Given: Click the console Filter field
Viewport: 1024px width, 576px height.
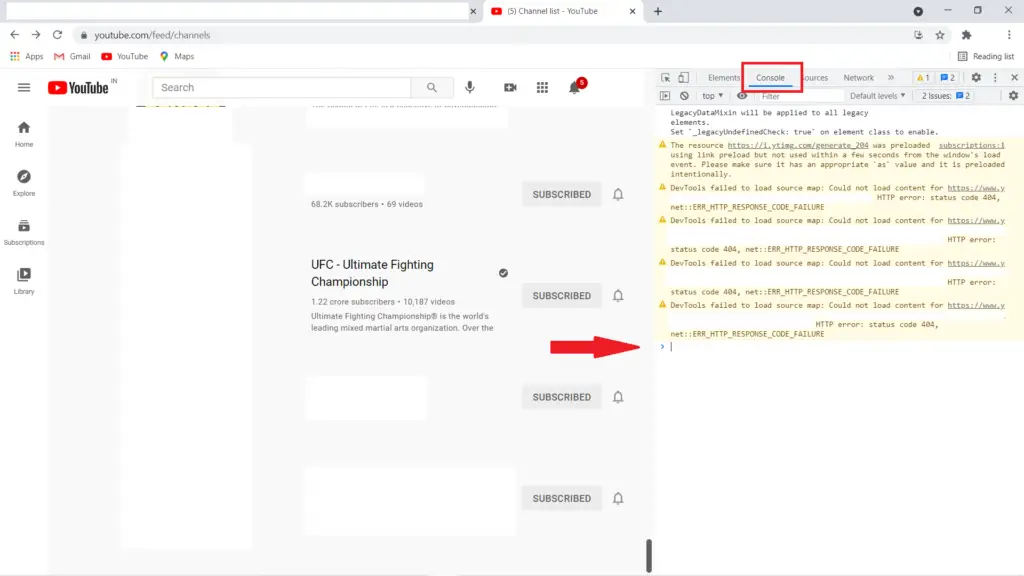Looking at the screenshot, I should click(x=800, y=96).
